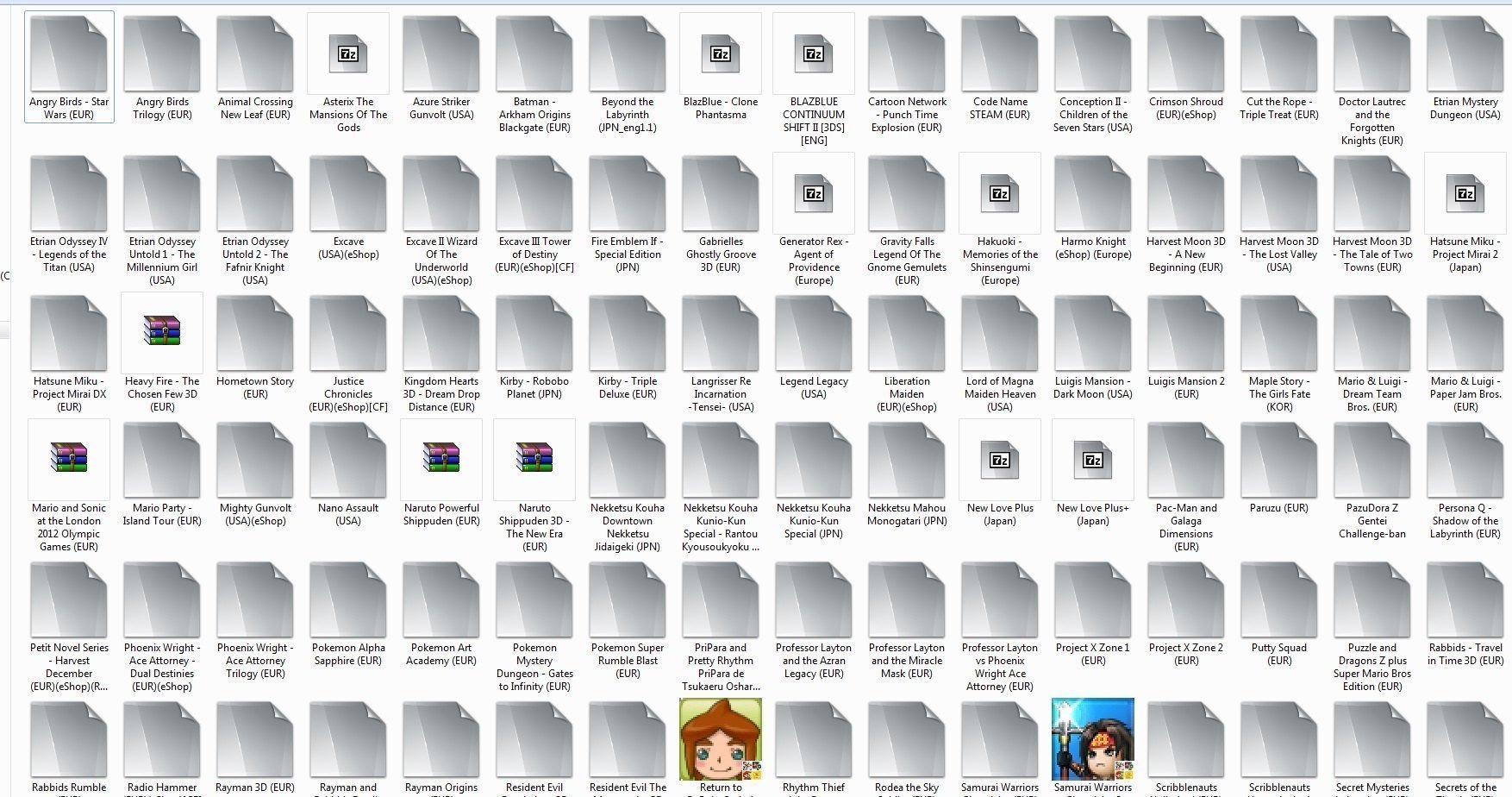Select the Hatsune Miku - Project Mirai 2 (Japan) archive icon
This screenshot has height=797, width=1512.
click(1465, 193)
